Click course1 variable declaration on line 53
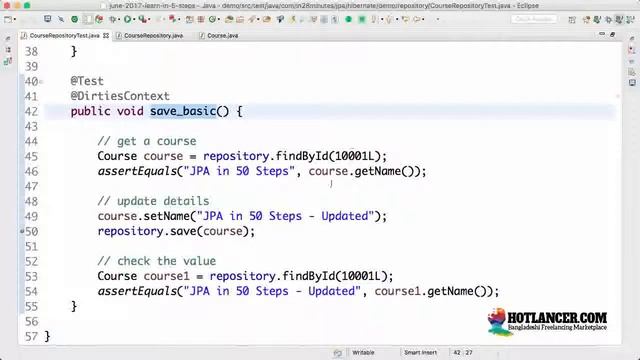Screen dimensions: 640x360 pyautogui.click(x=166, y=276)
